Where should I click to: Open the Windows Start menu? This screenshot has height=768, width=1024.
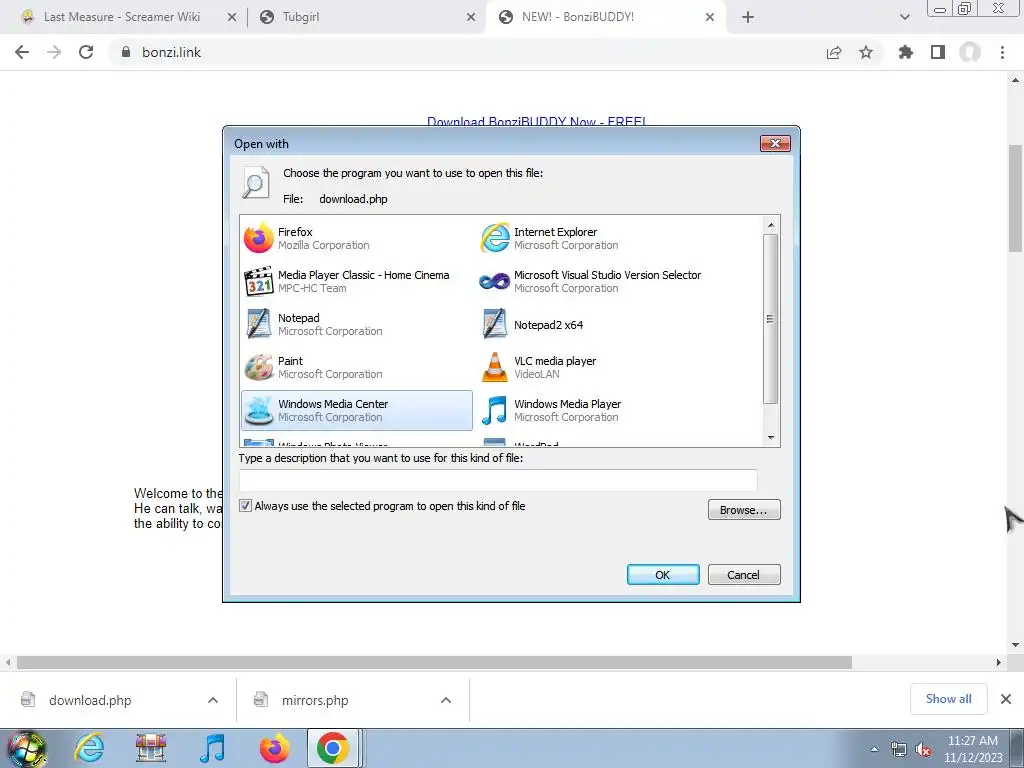27,748
